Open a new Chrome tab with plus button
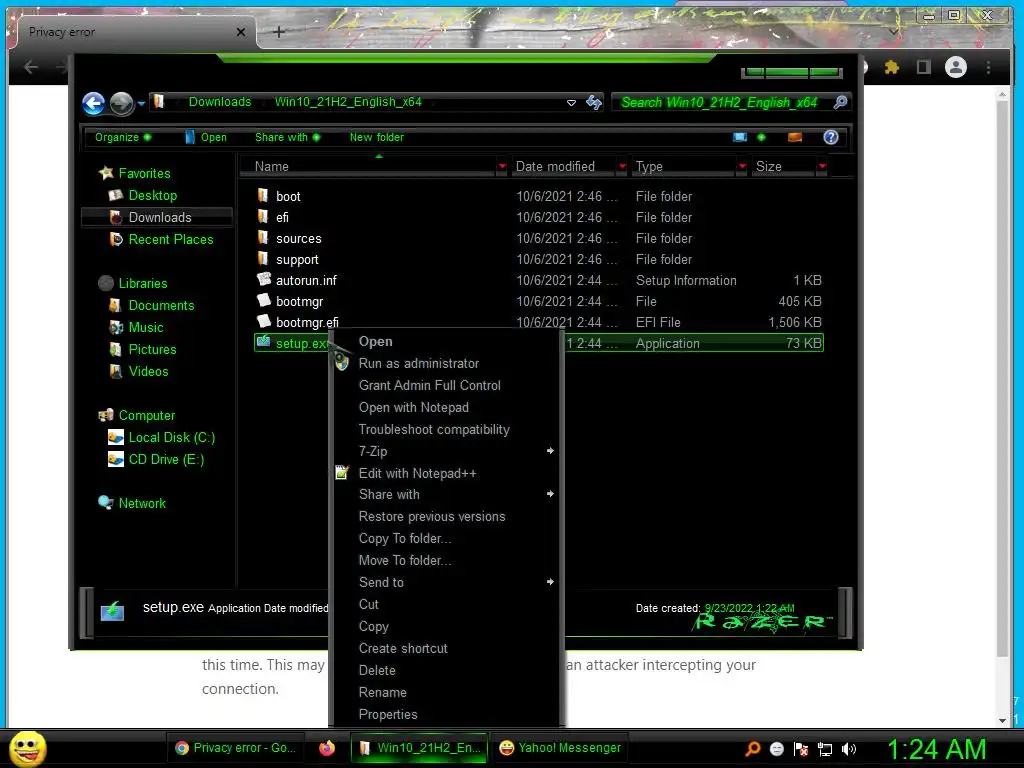 (279, 32)
